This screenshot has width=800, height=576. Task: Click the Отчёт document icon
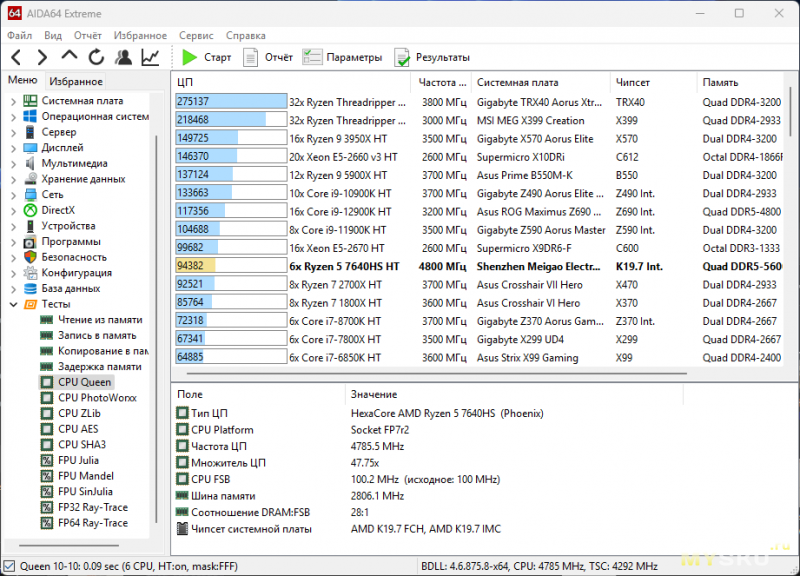tap(250, 57)
